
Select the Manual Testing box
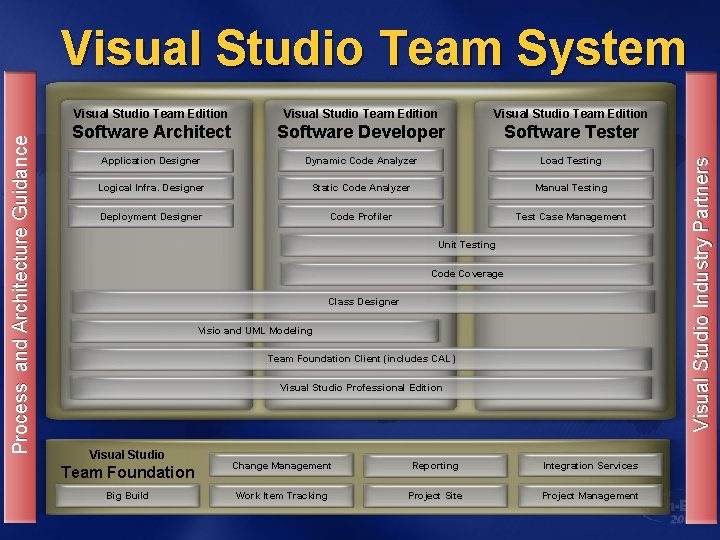point(571,188)
